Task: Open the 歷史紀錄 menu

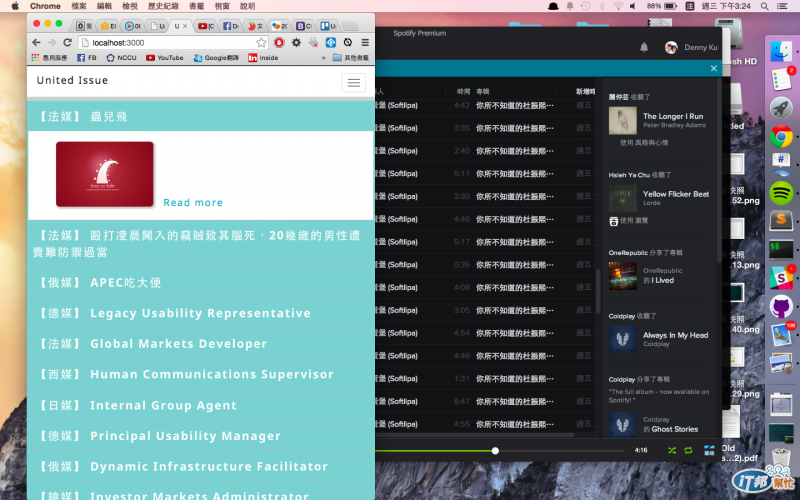Action: tap(163, 6)
